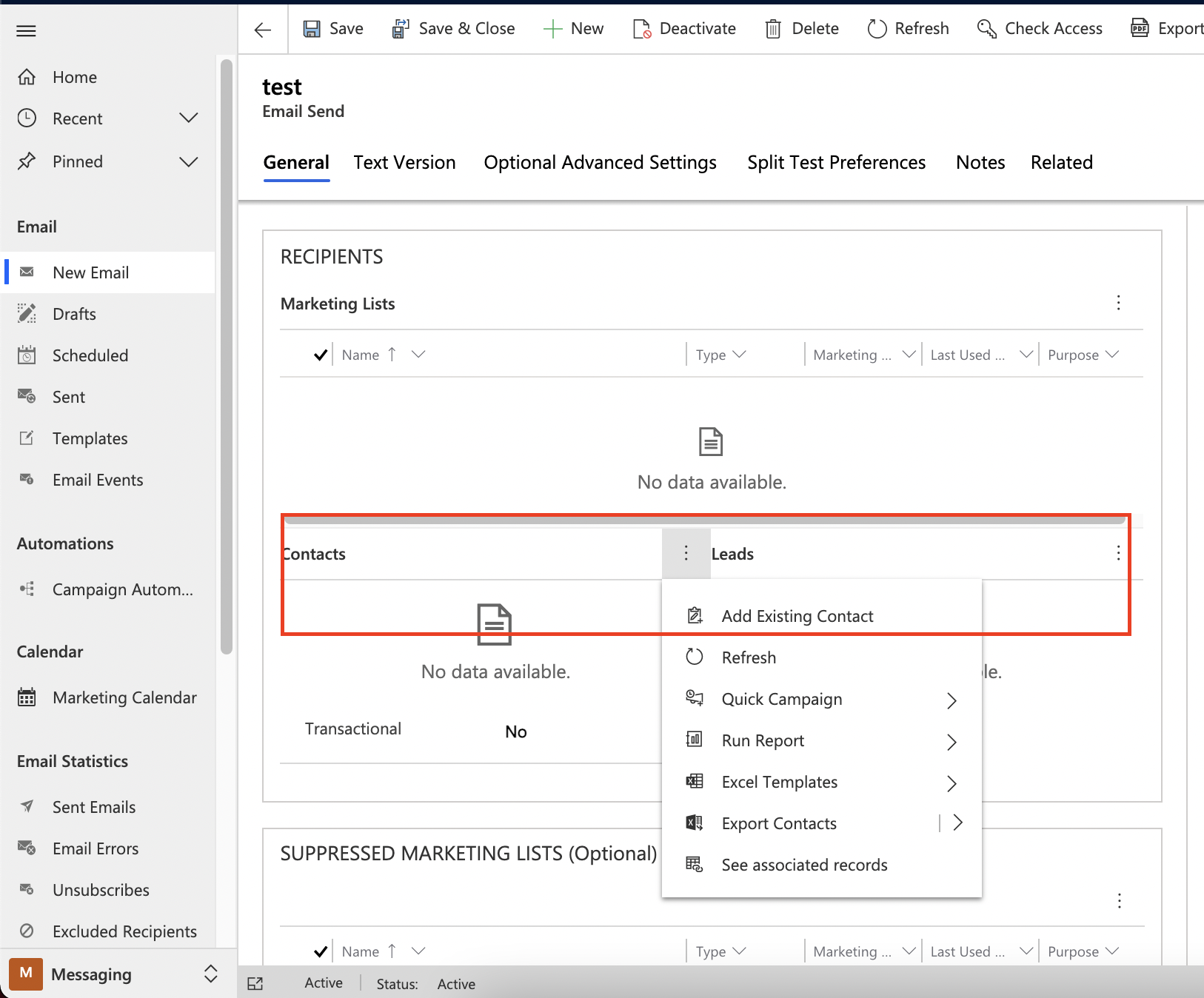Switch to the Notes tab
This screenshot has width=1204, height=998.
[x=980, y=163]
